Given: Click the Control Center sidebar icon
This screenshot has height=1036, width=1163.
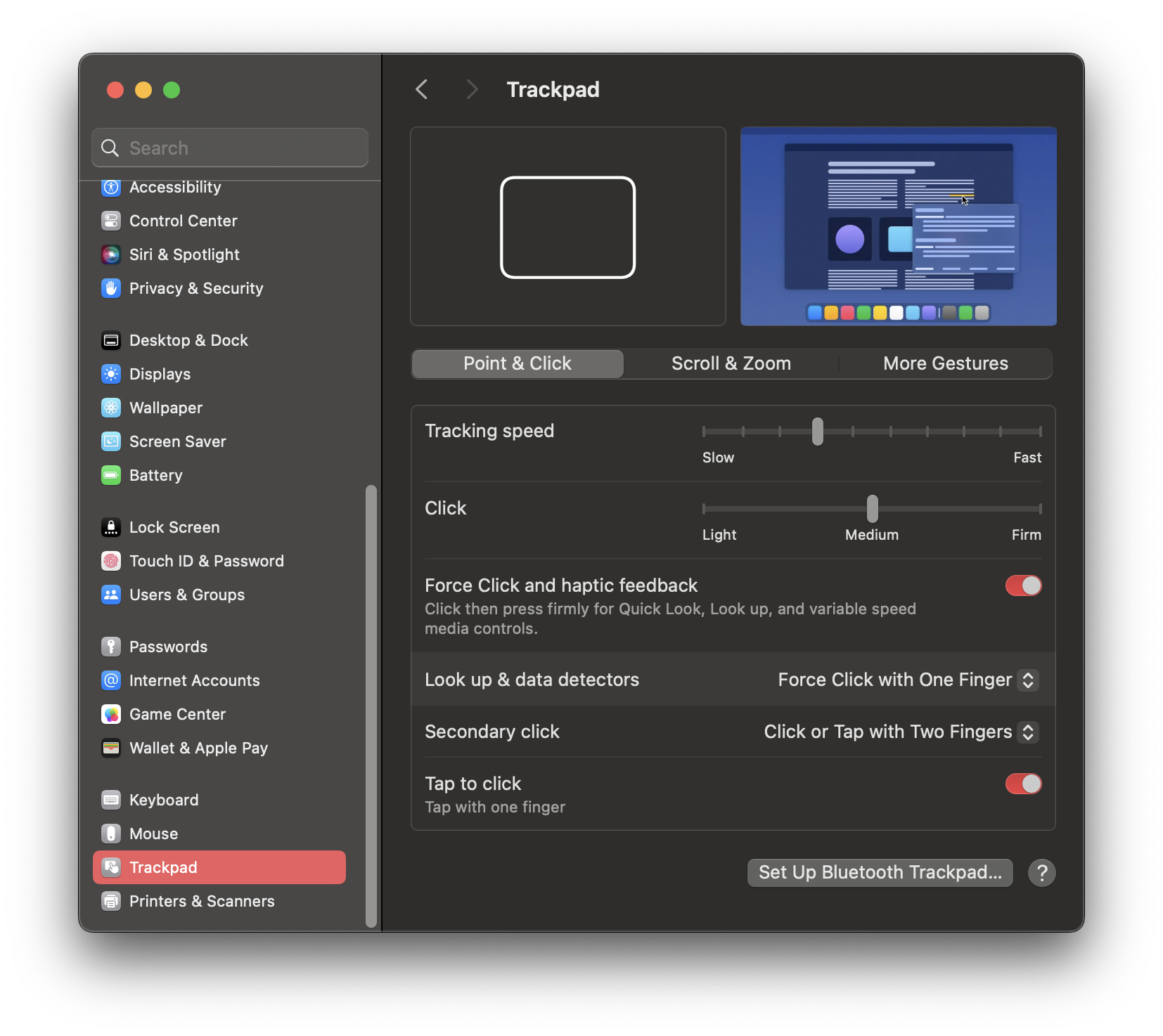Looking at the screenshot, I should pyautogui.click(x=111, y=221).
